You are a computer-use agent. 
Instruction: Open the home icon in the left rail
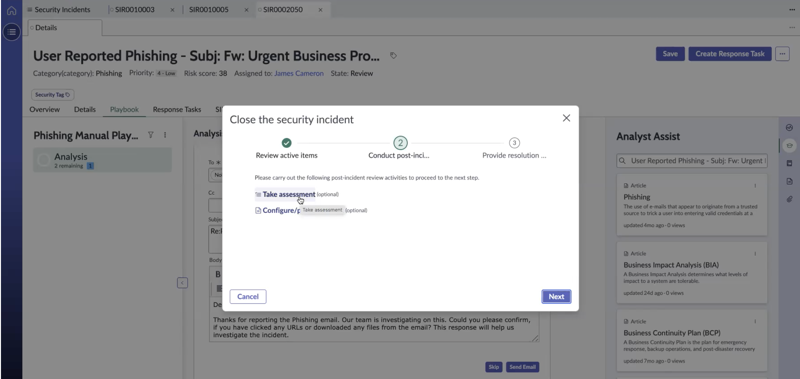(x=11, y=10)
